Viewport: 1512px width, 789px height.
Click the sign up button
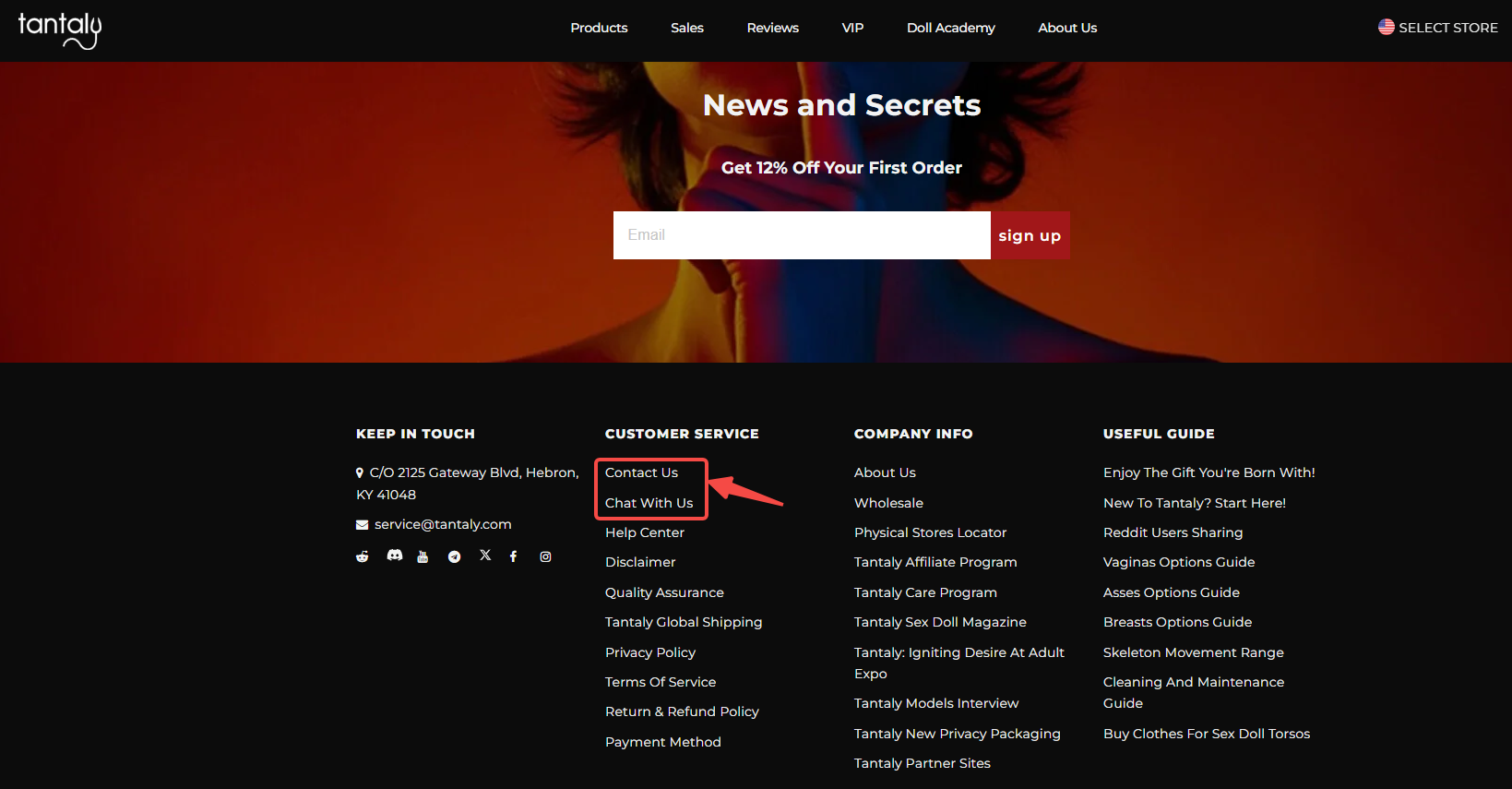(x=1030, y=235)
